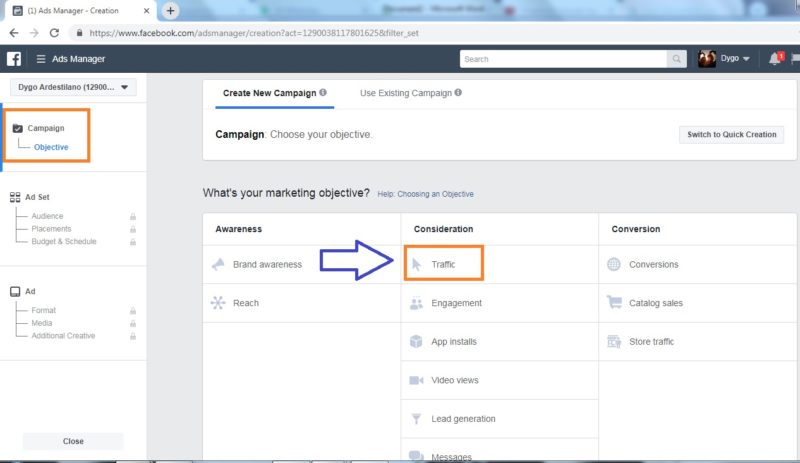Go forward in browser
Viewport: 800px width, 463px height.
(34, 33)
